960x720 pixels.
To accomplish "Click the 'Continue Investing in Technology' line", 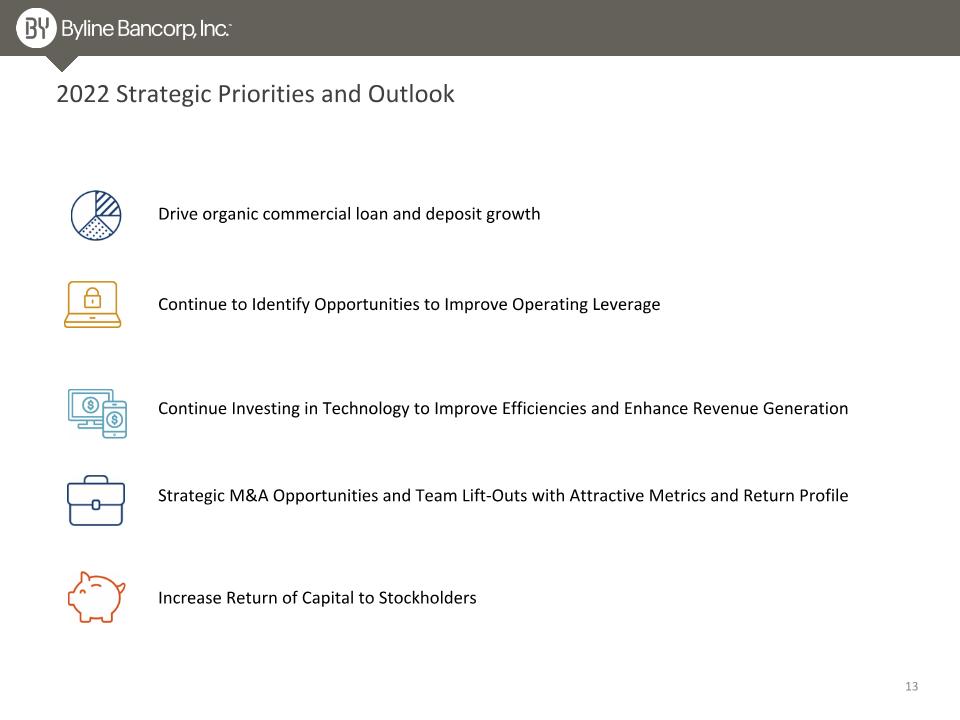I will coord(503,408).
